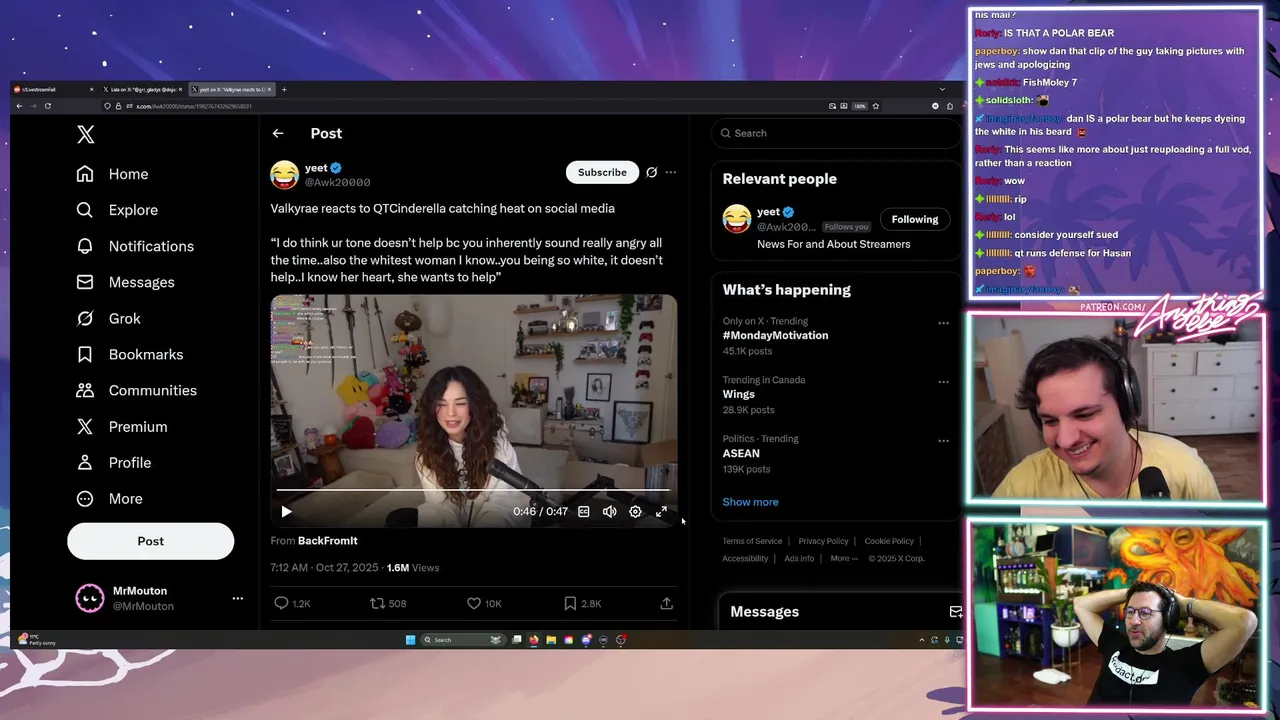Click the taskbar Search box
The width and height of the screenshot is (1280, 720).
tap(462, 640)
